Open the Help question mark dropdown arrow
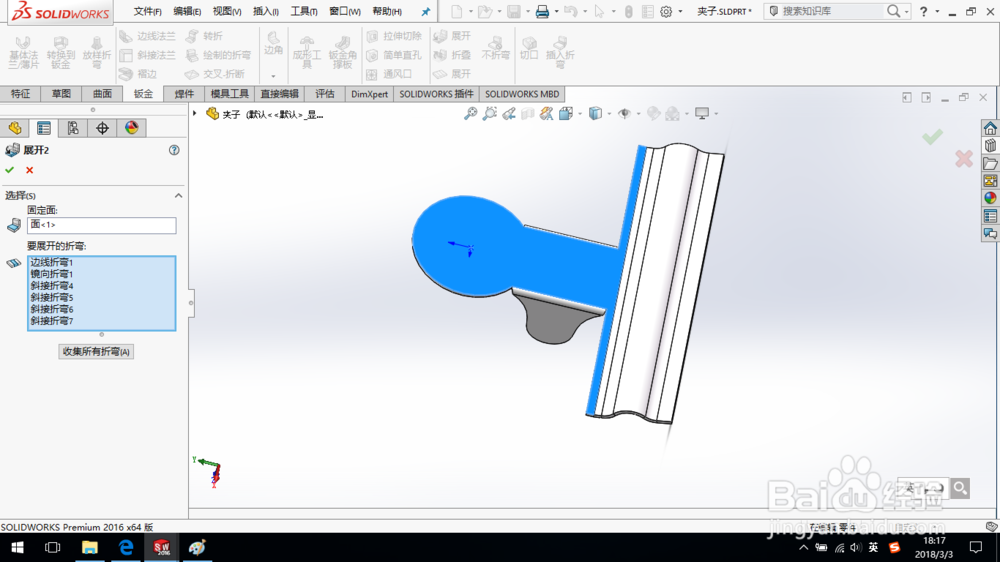 937,12
